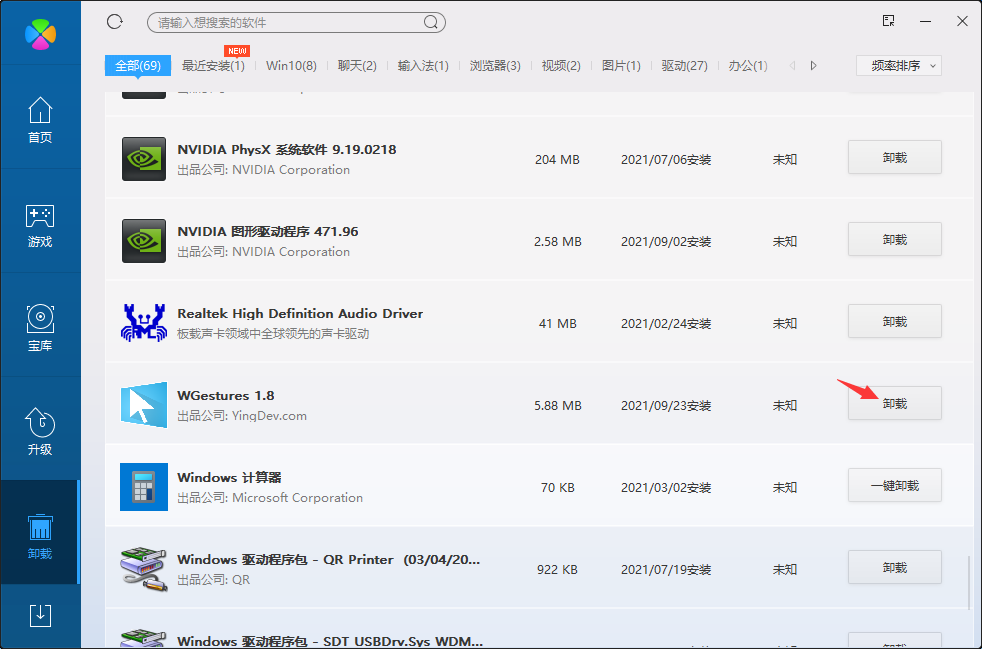
Task: Switch to 最近安装(1) tab
Action: (213, 66)
